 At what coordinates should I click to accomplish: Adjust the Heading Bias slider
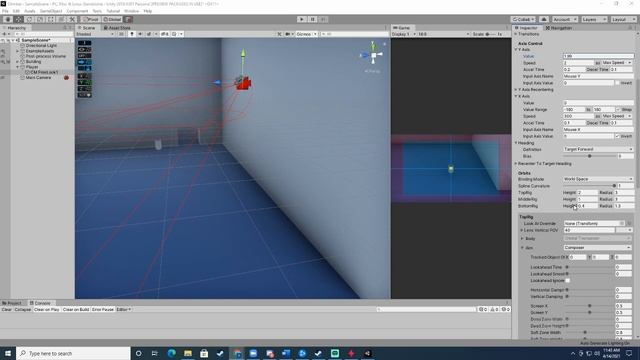pos(589,156)
